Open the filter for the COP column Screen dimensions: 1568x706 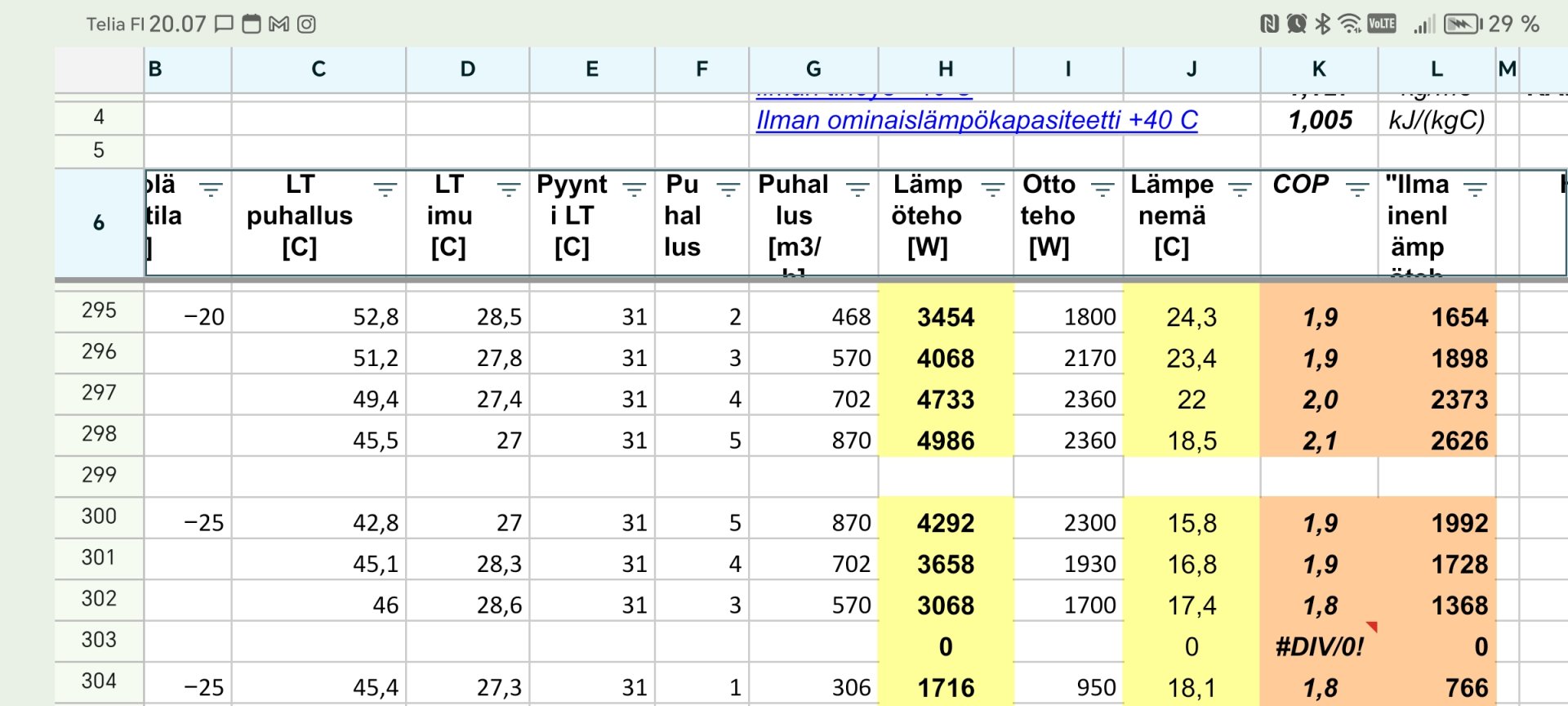pyautogui.click(x=1357, y=190)
